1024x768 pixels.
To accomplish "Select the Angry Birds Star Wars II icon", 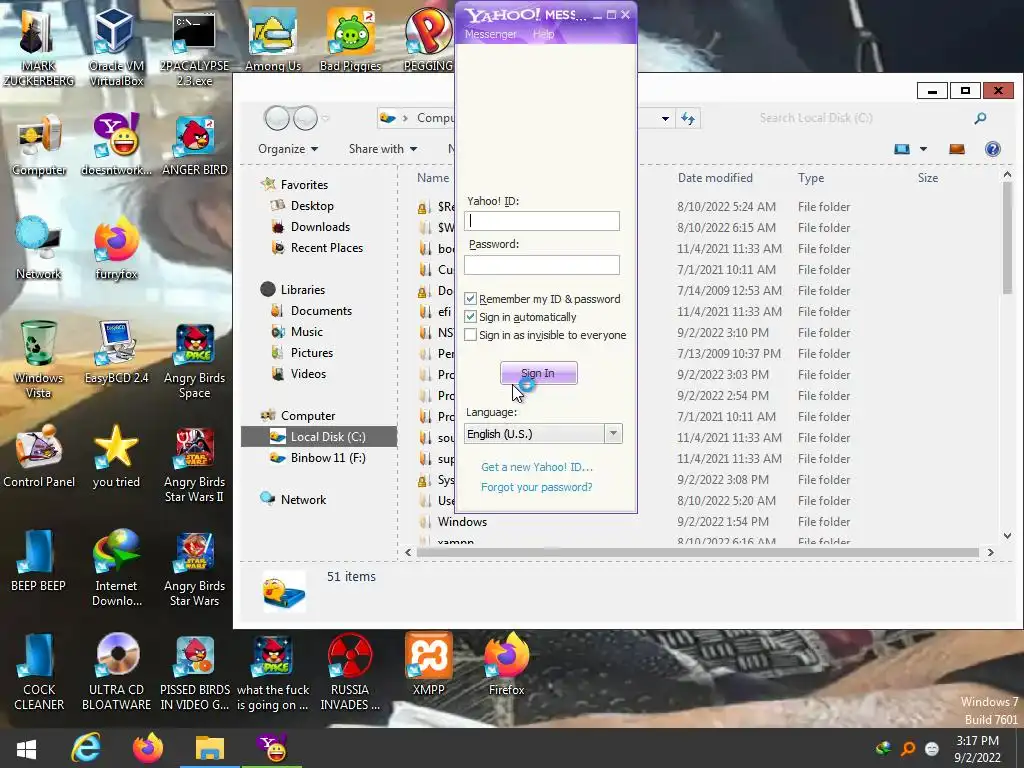I will click(x=195, y=464).
